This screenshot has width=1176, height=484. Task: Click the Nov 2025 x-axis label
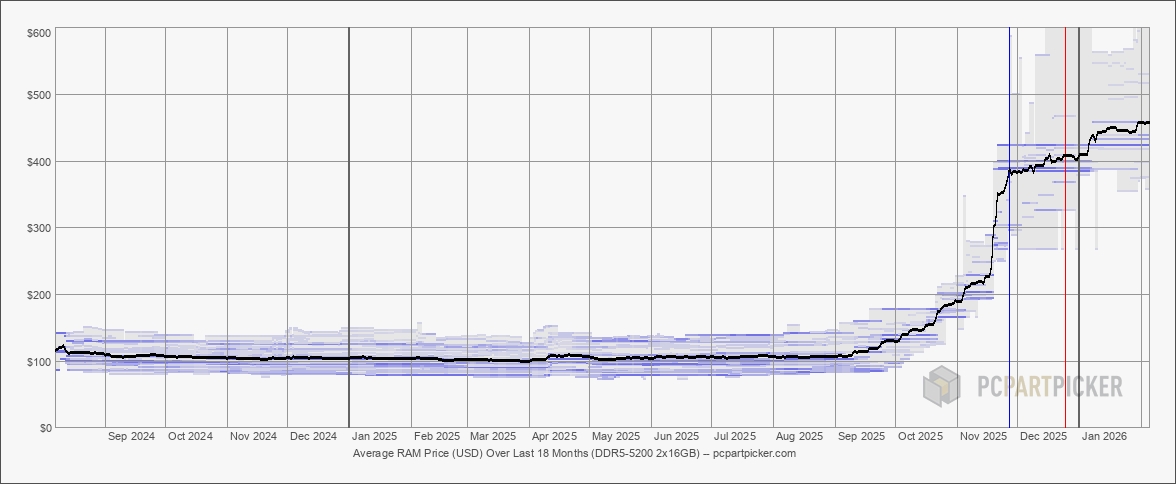(x=982, y=437)
